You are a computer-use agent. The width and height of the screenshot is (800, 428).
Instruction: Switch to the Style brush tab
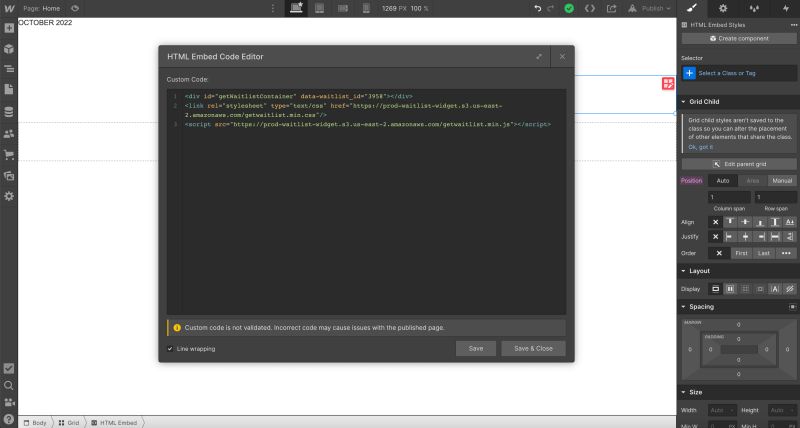692,8
